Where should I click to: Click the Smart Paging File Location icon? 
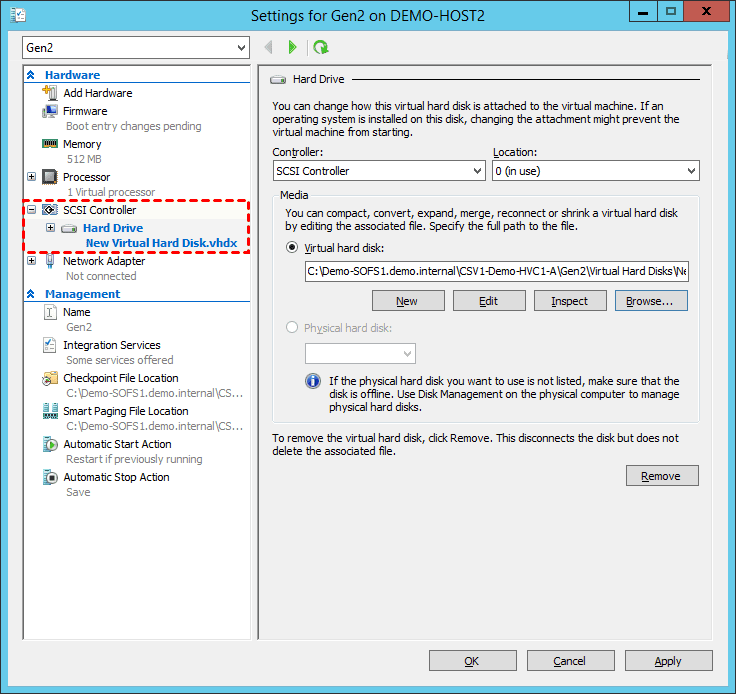click(x=50, y=411)
